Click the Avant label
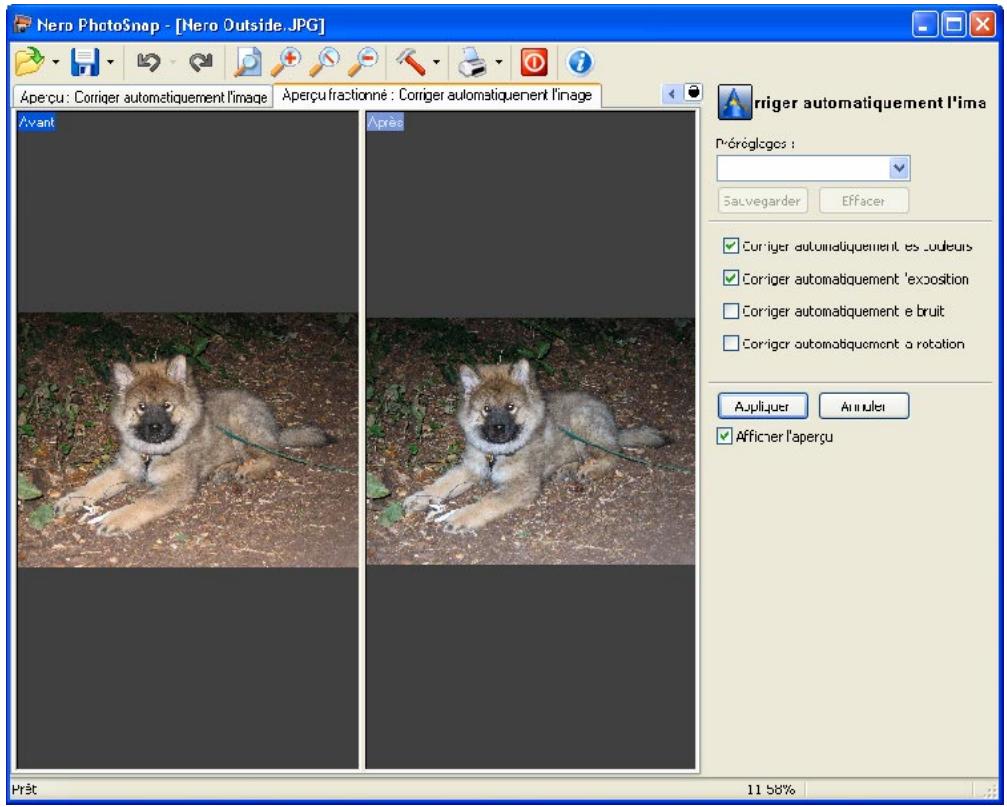1007x807 pixels. pos(37,121)
